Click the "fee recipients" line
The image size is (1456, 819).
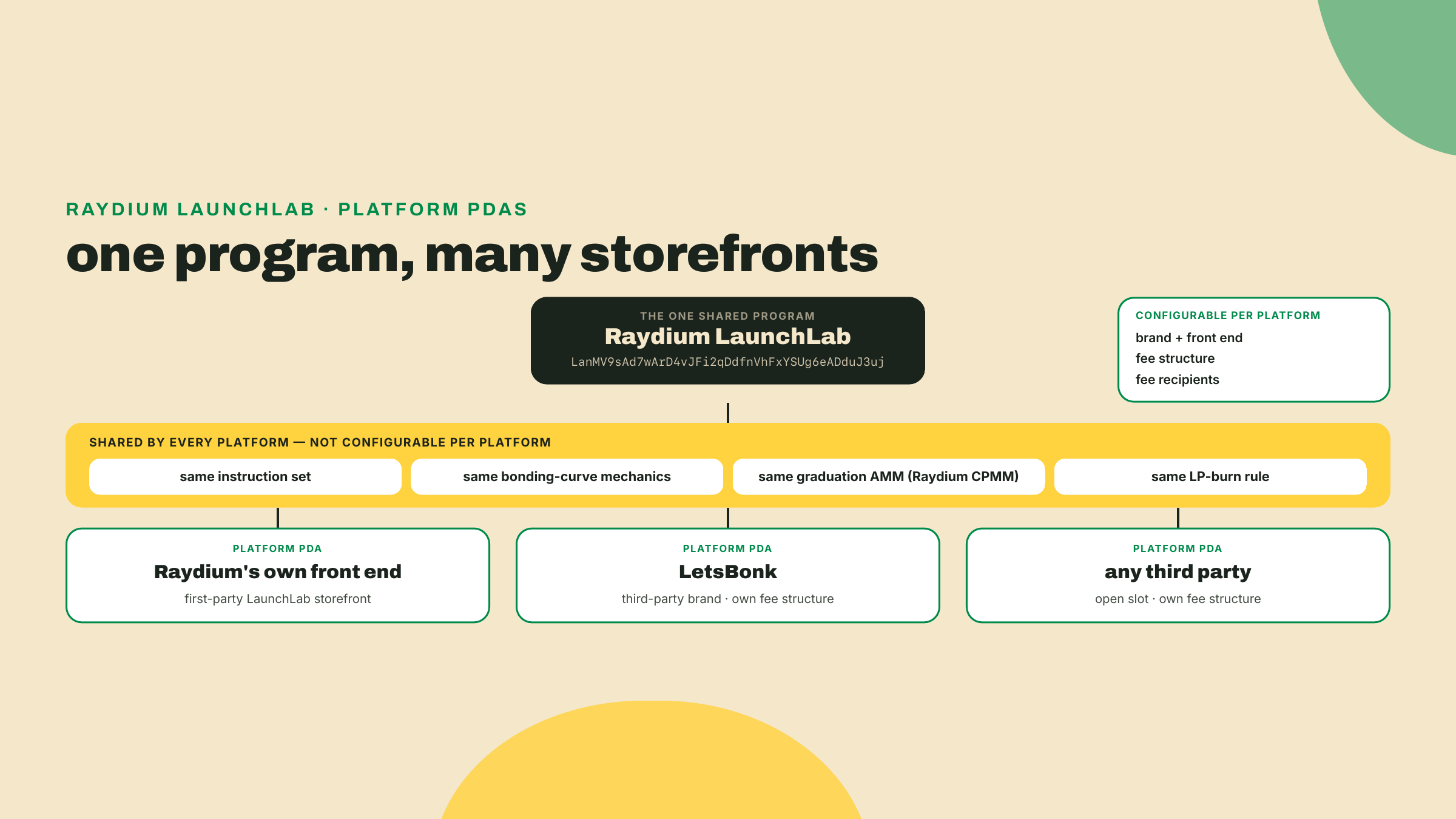(1177, 380)
